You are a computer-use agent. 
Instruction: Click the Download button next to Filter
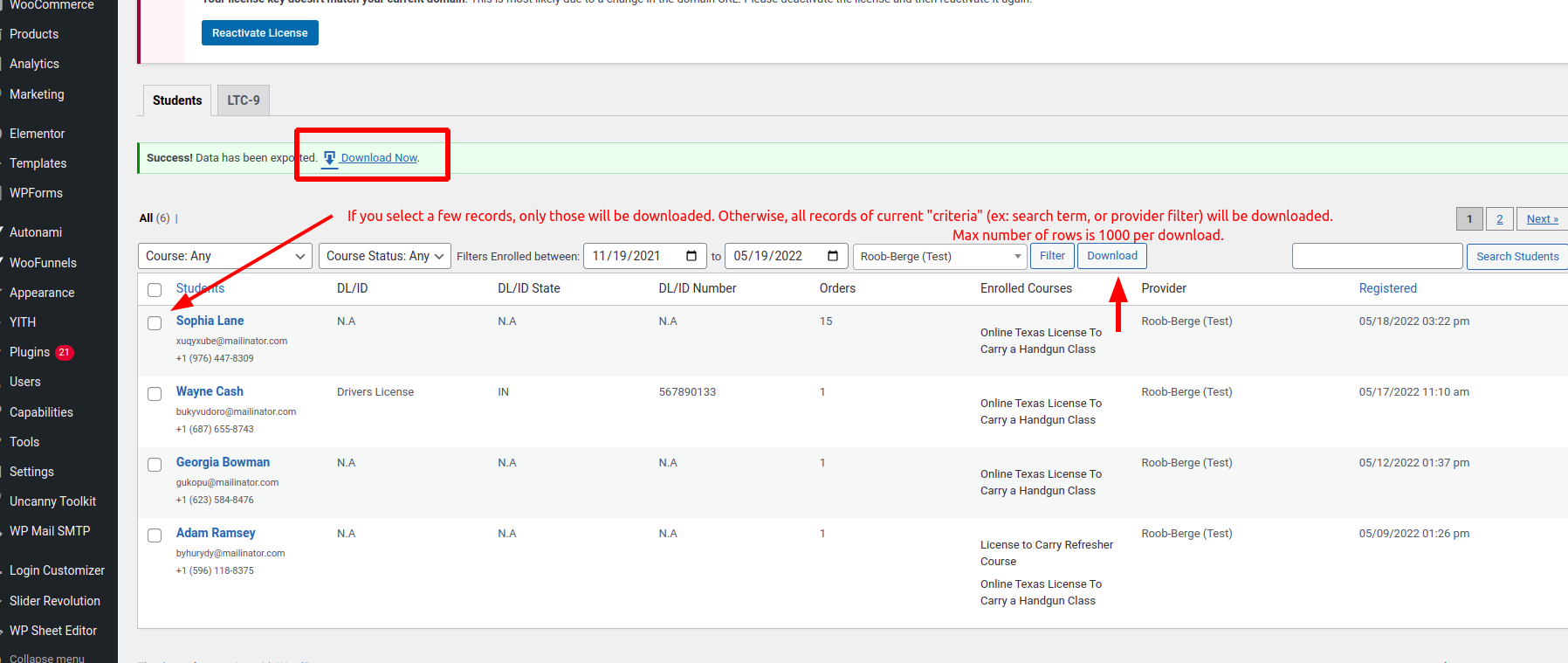coord(1112,256)
